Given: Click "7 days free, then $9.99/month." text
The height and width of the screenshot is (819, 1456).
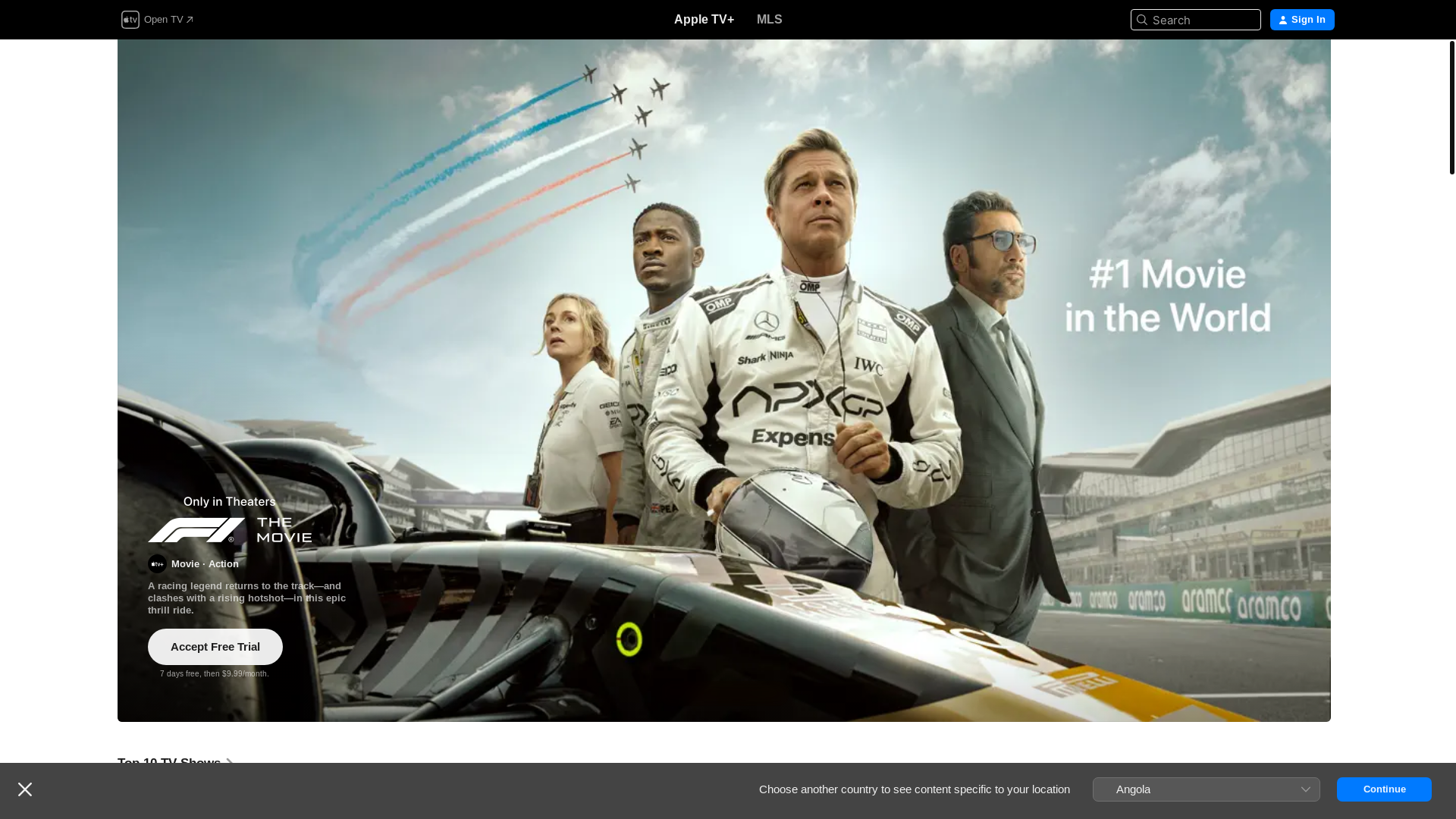Looking at the screenshot, I should pyautogui.click(x=215, y=674).
